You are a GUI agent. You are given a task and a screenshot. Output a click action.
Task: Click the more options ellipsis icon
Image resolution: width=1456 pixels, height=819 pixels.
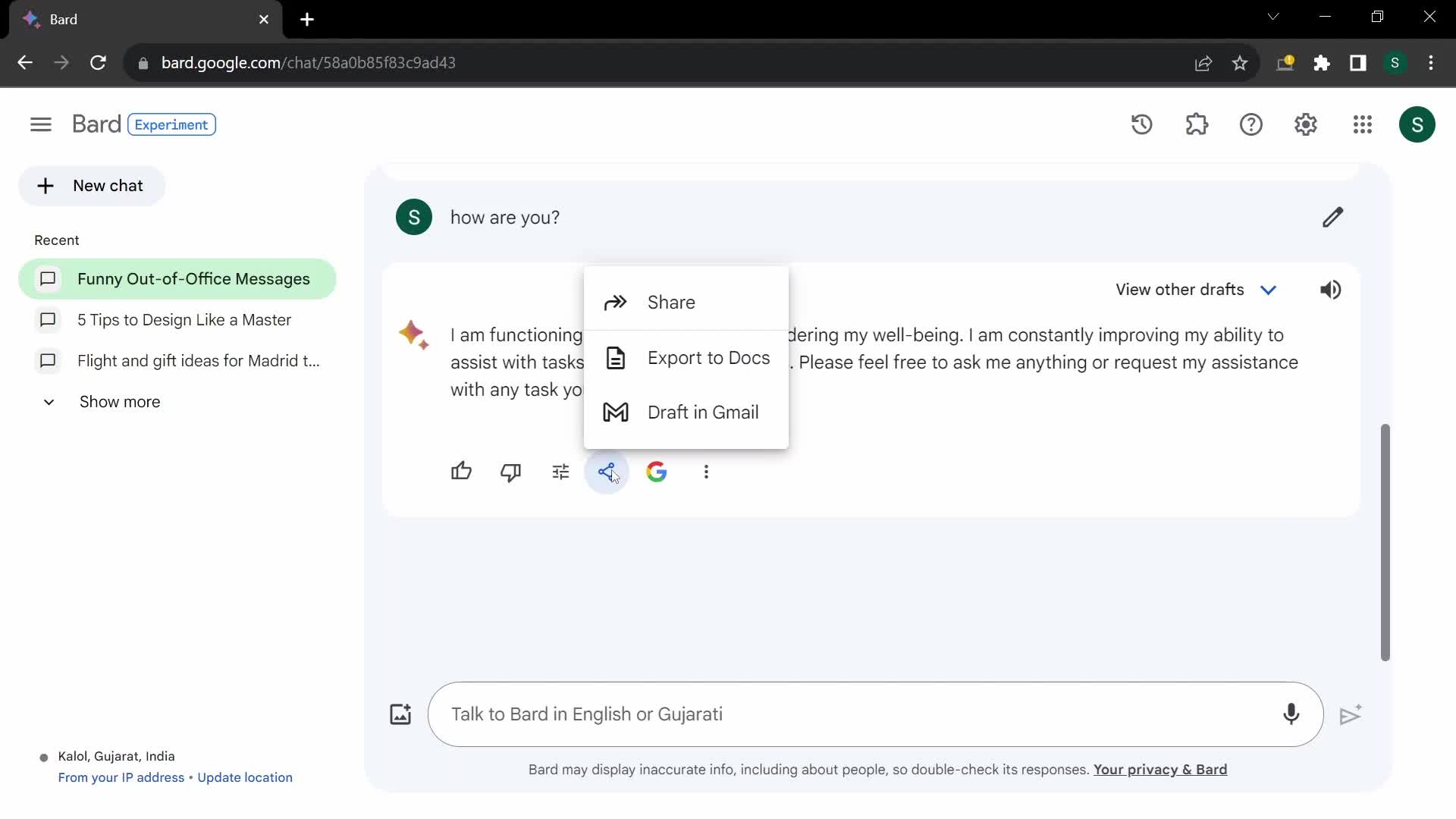coord(707,472)
